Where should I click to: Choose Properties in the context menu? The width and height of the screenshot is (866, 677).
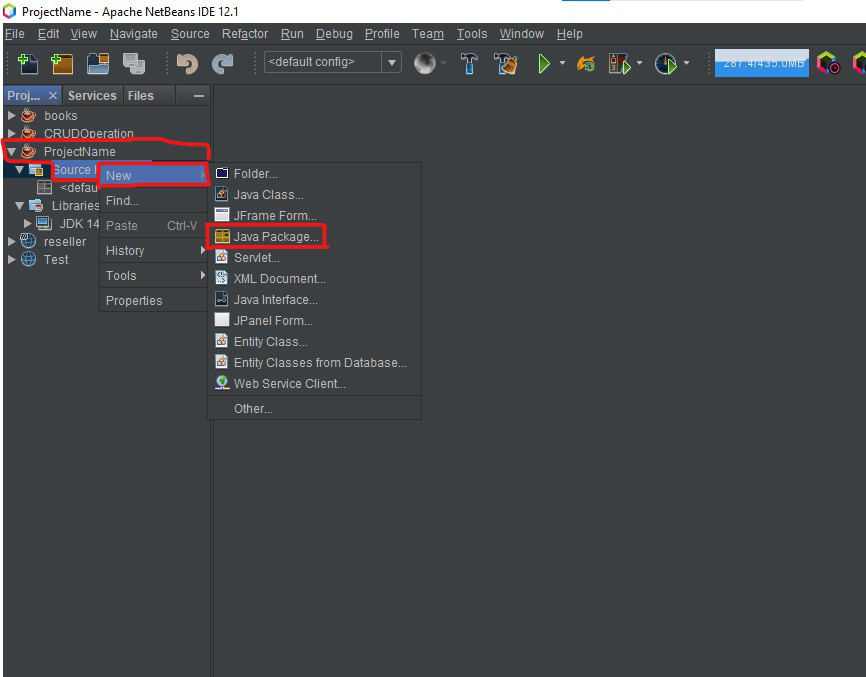click(154, 300)
